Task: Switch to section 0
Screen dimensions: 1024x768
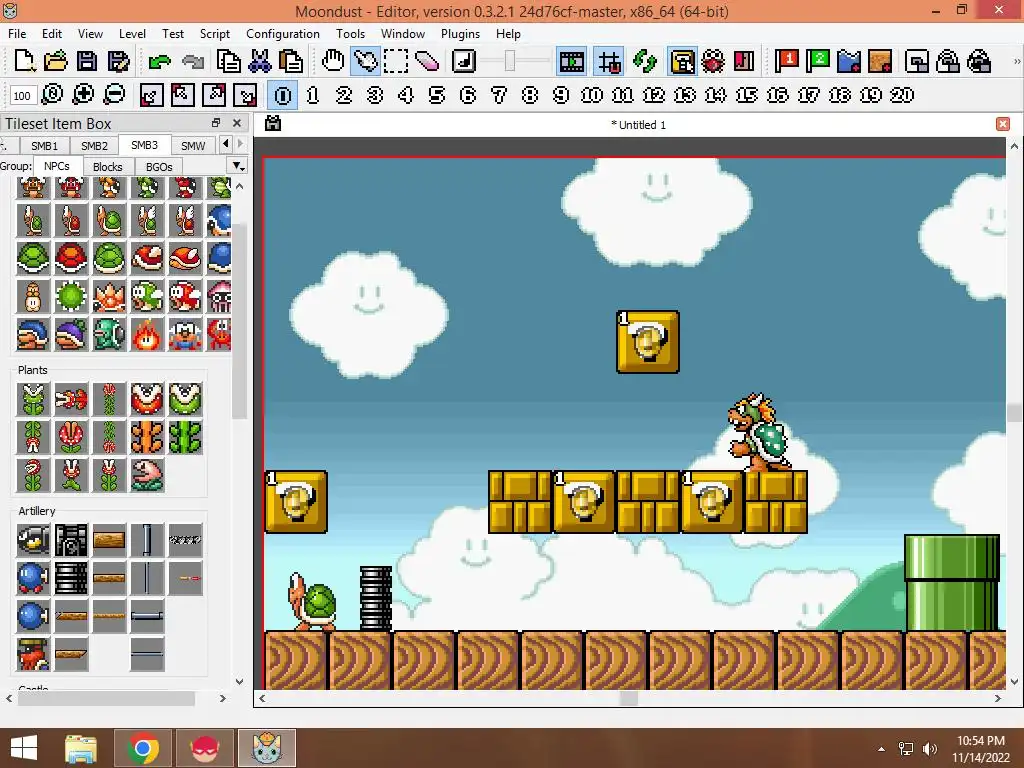Action: pyautogui.click(x=283, y=95)
